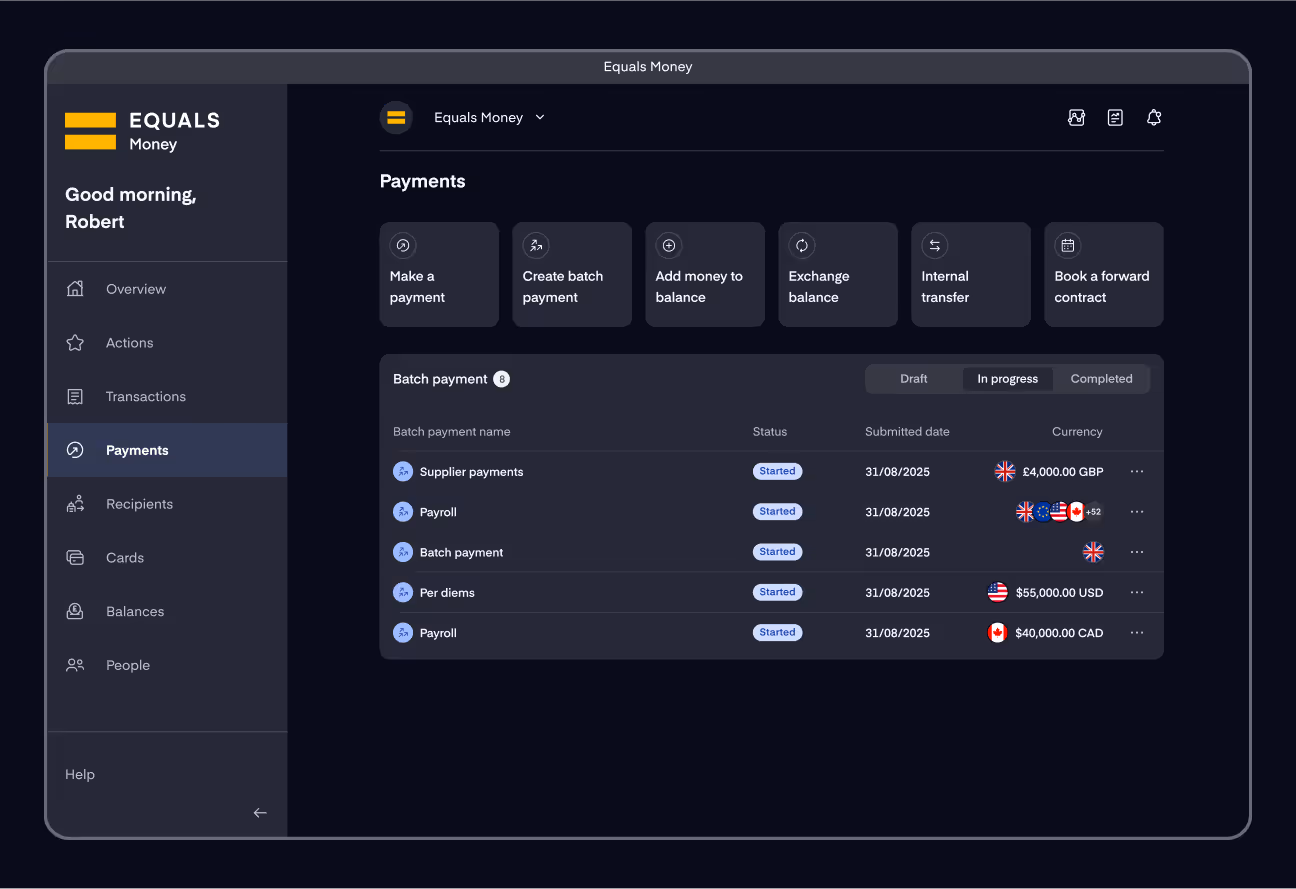Open more options for multi-currency Payroll row

[x=1137, y=512]
